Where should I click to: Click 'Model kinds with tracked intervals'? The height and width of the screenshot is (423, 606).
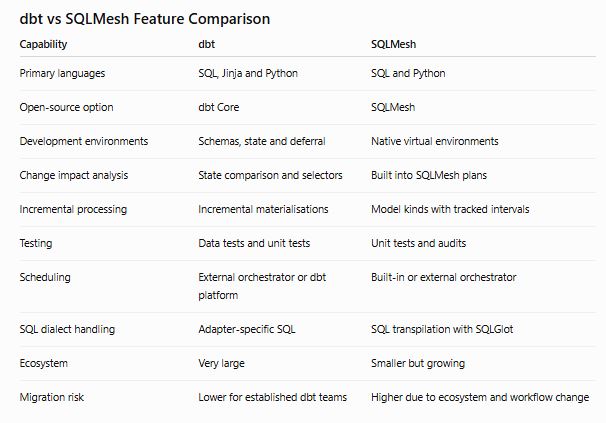point(450,209)
